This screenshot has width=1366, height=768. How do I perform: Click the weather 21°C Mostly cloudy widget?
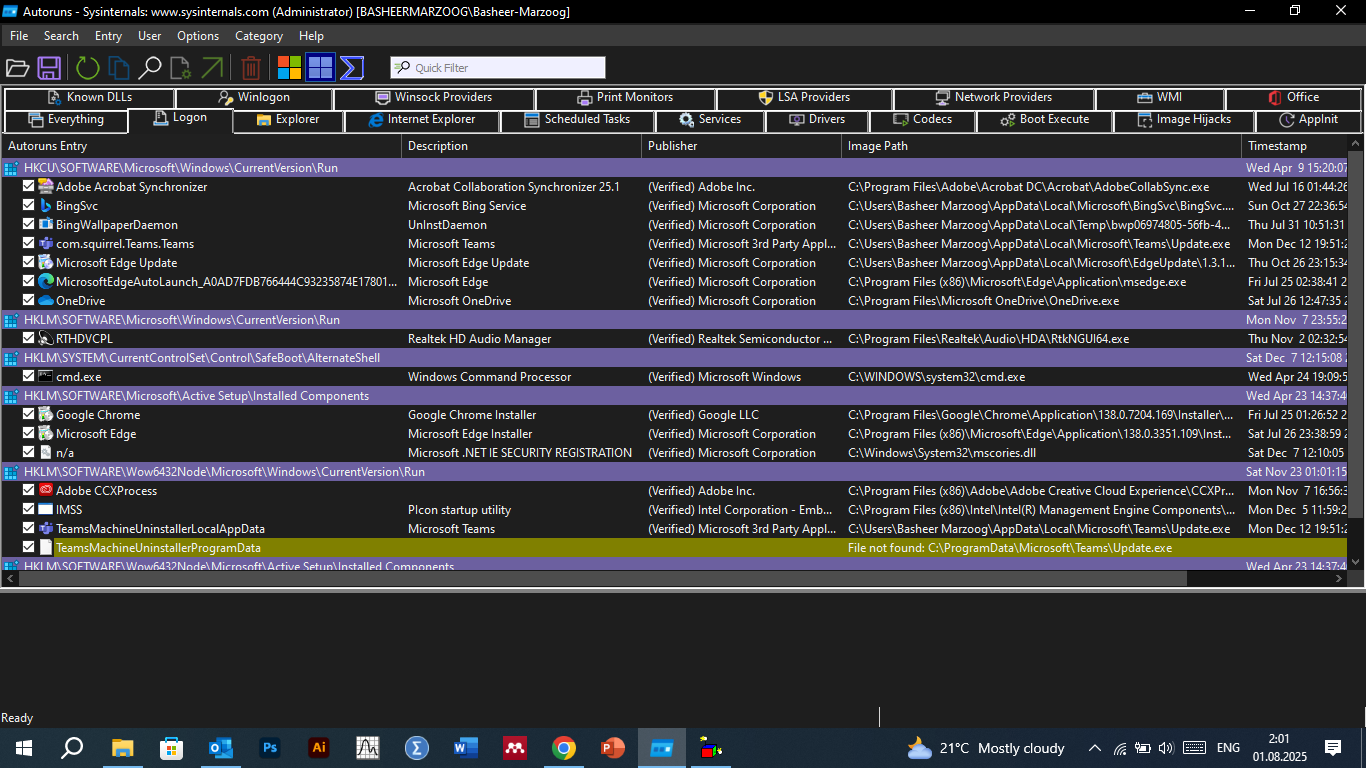point(985,748)
